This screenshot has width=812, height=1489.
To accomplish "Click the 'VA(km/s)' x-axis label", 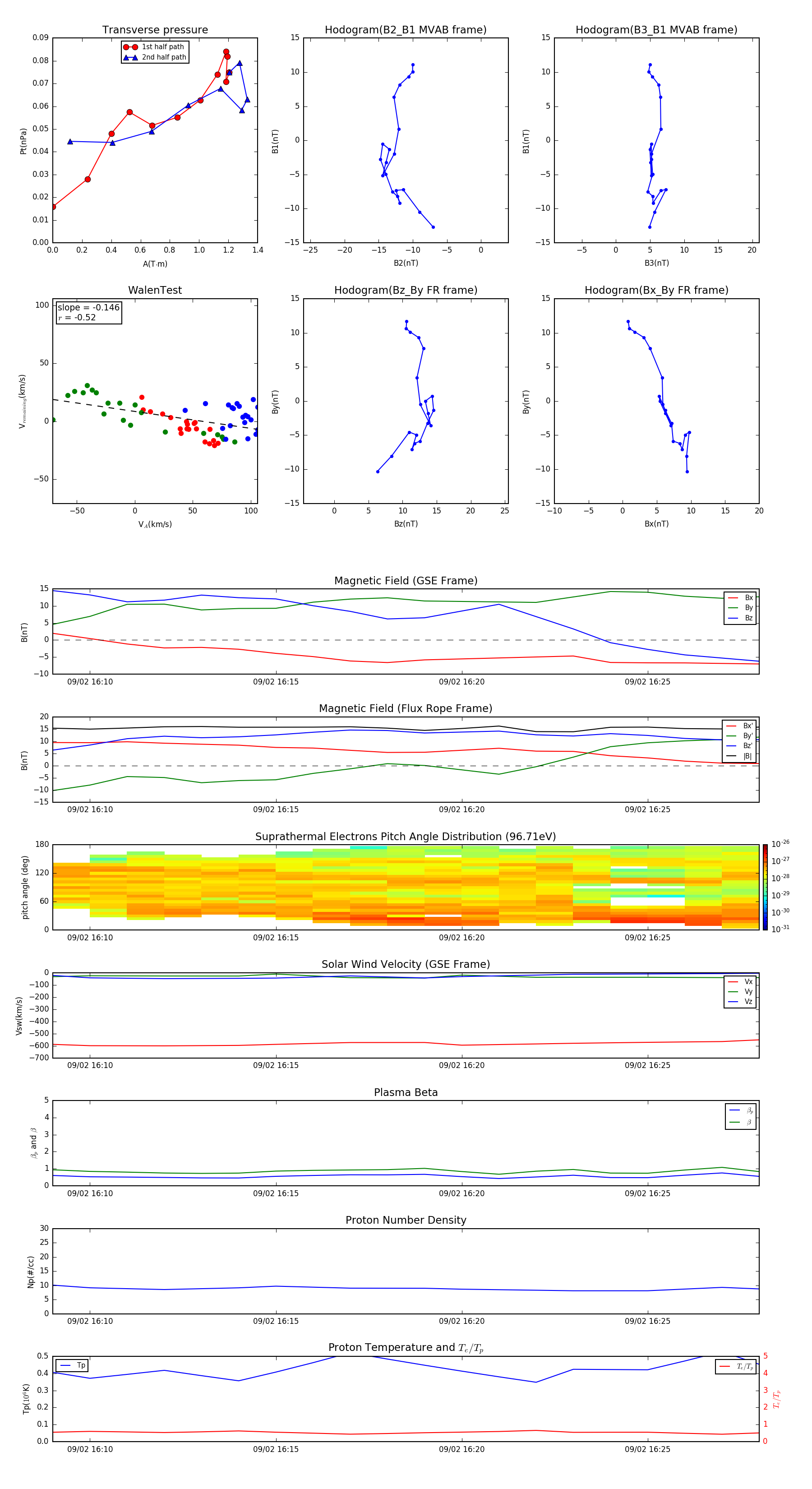I will pyautogui.click(x=155, y=524).
